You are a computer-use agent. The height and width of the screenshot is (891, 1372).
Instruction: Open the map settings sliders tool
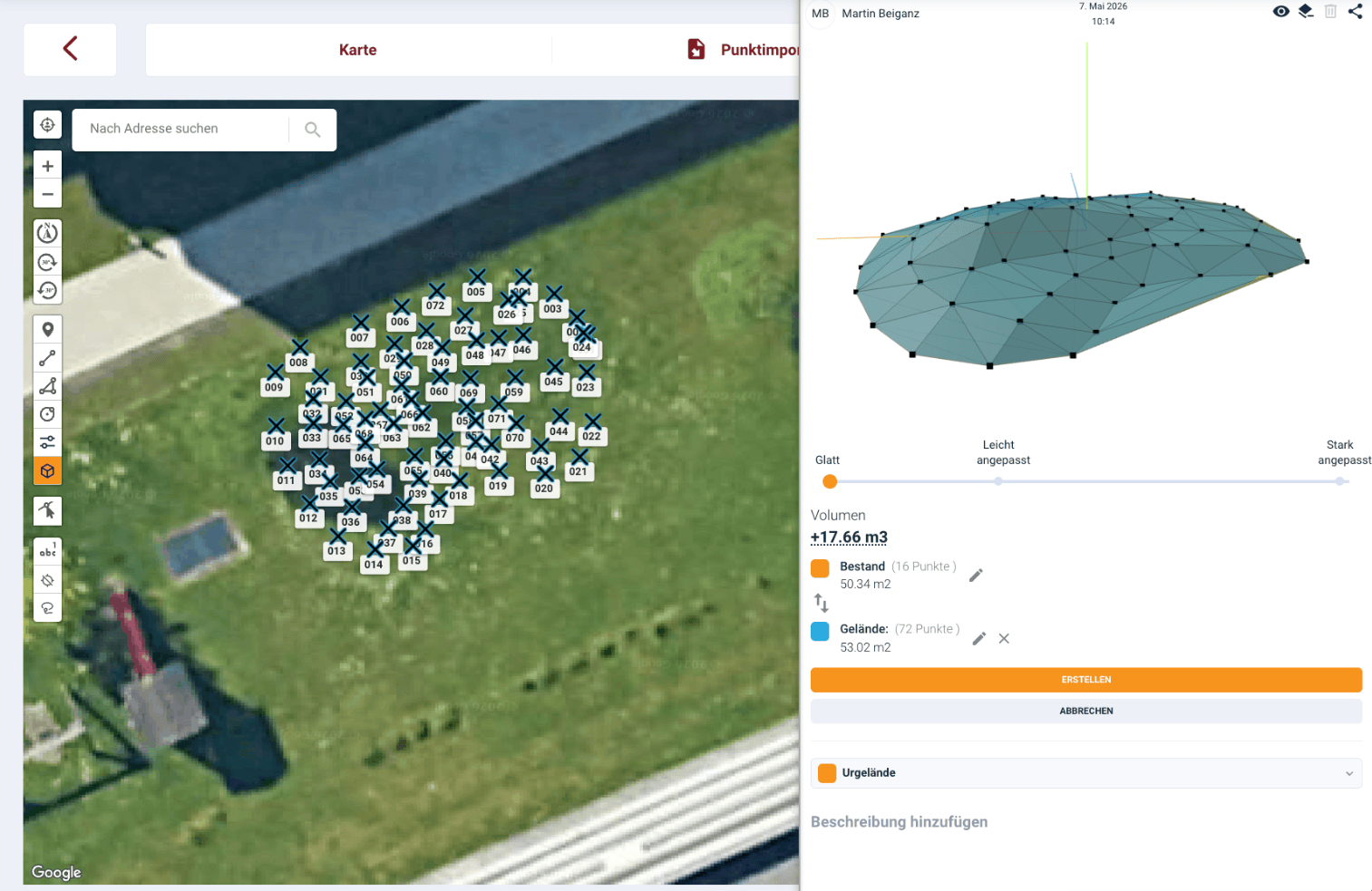coord(47,442)
